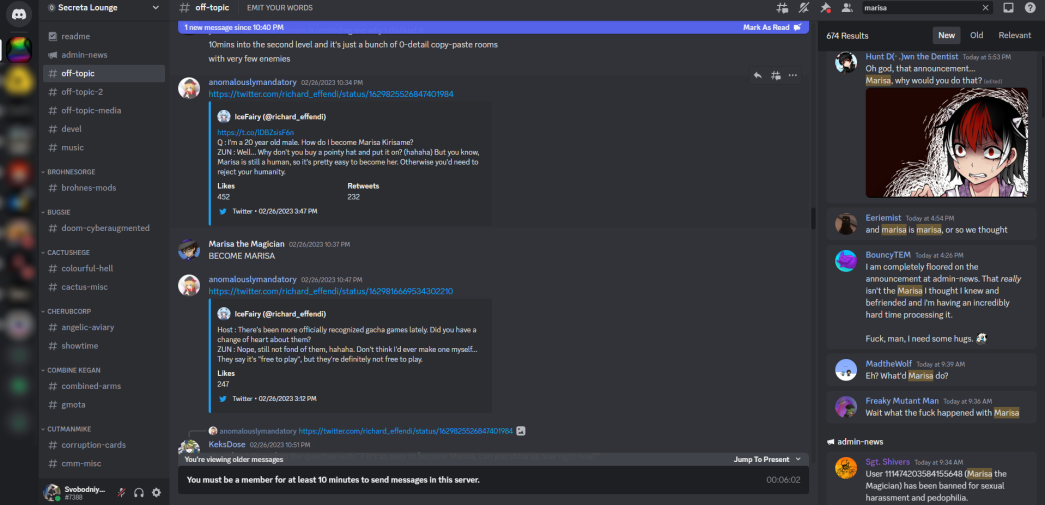Collapse the BROHNESORGE category
Viewport: 1045px width, 505px height.
pos(70,172)
